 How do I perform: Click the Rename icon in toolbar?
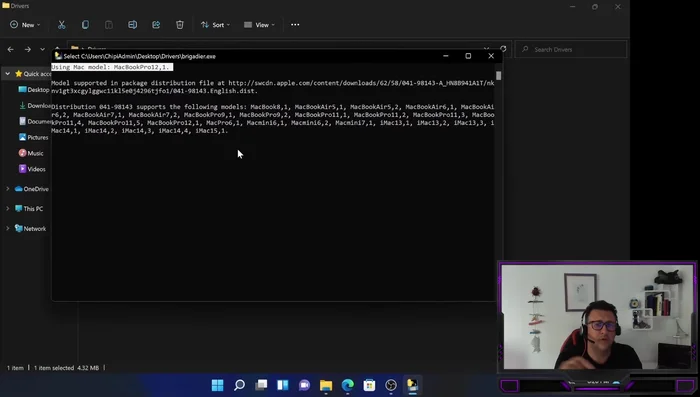(133, 25)
